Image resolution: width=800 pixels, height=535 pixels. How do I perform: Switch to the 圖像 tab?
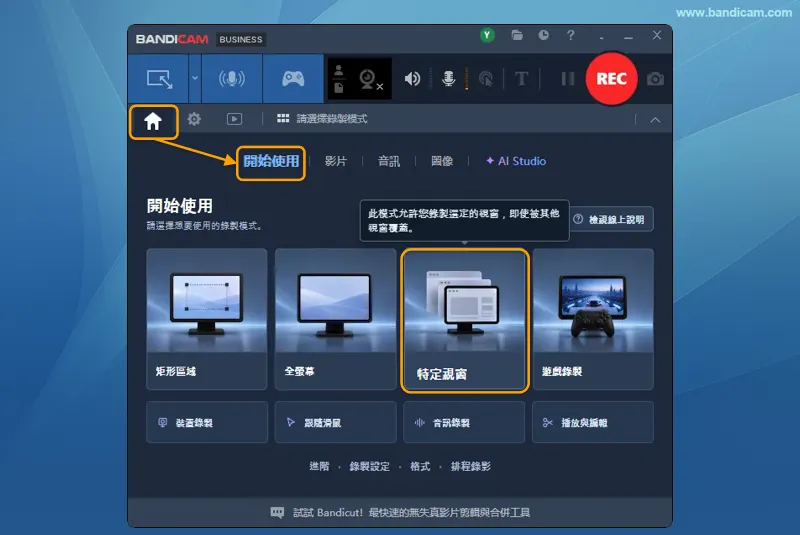[x=442, y=162]
